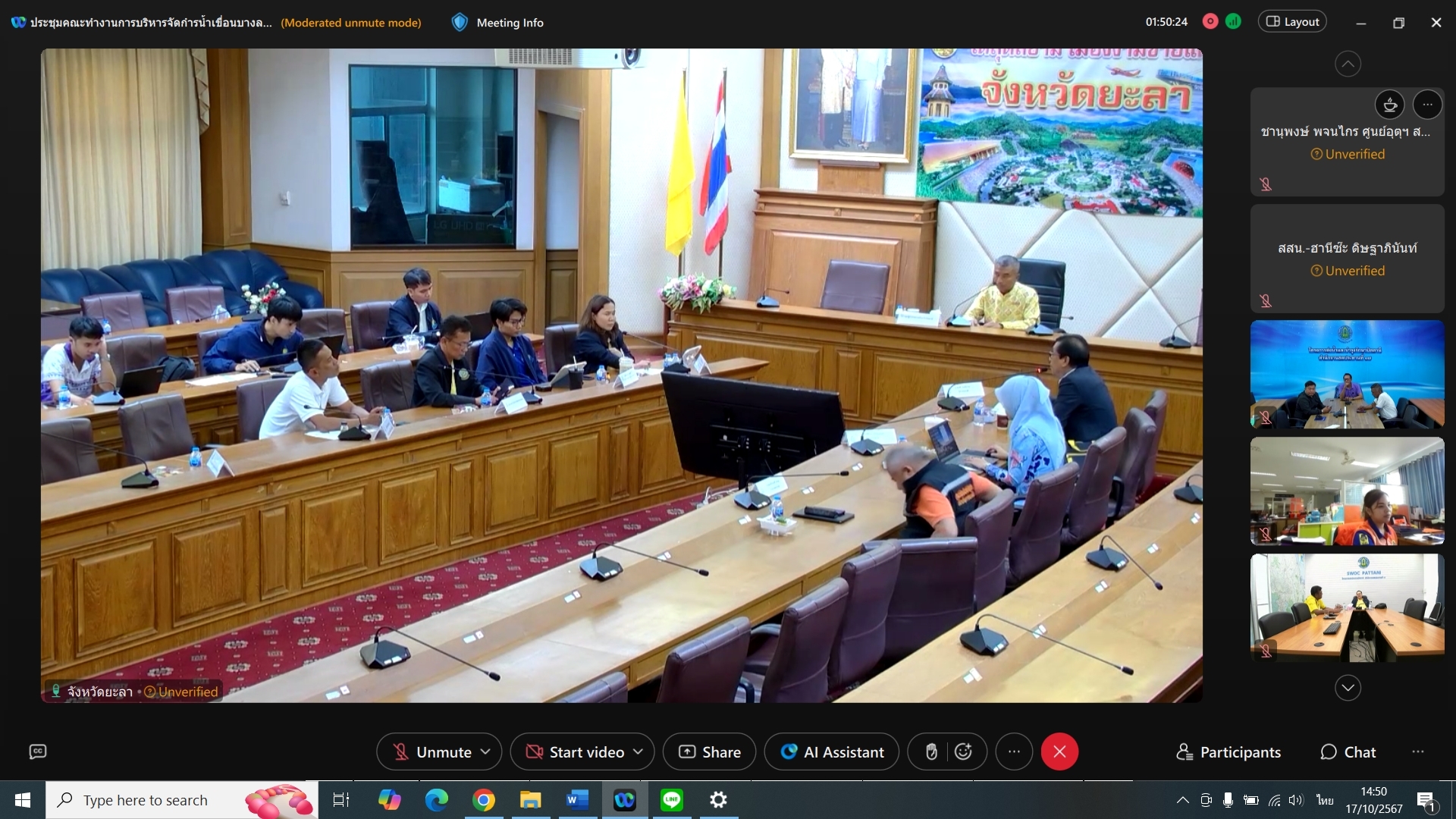Expand the Start video options arrow

tap(638, 752)
